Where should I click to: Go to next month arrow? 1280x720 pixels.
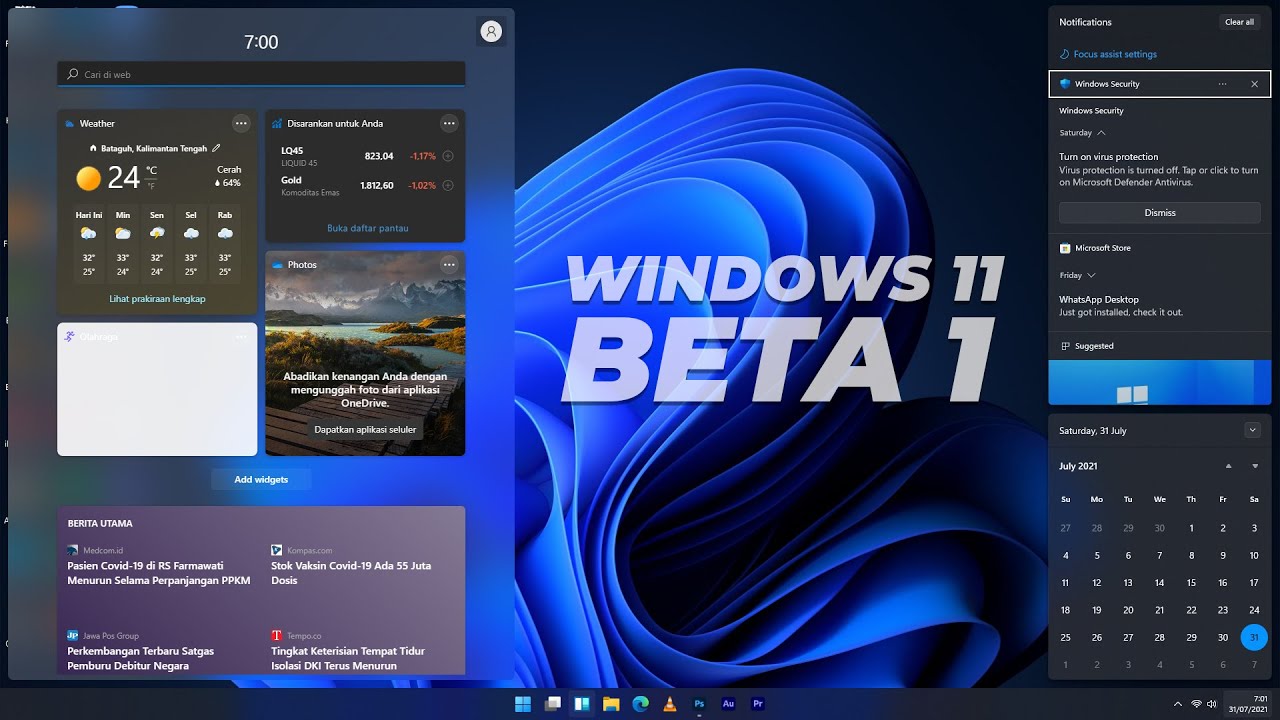point(1255,466)
